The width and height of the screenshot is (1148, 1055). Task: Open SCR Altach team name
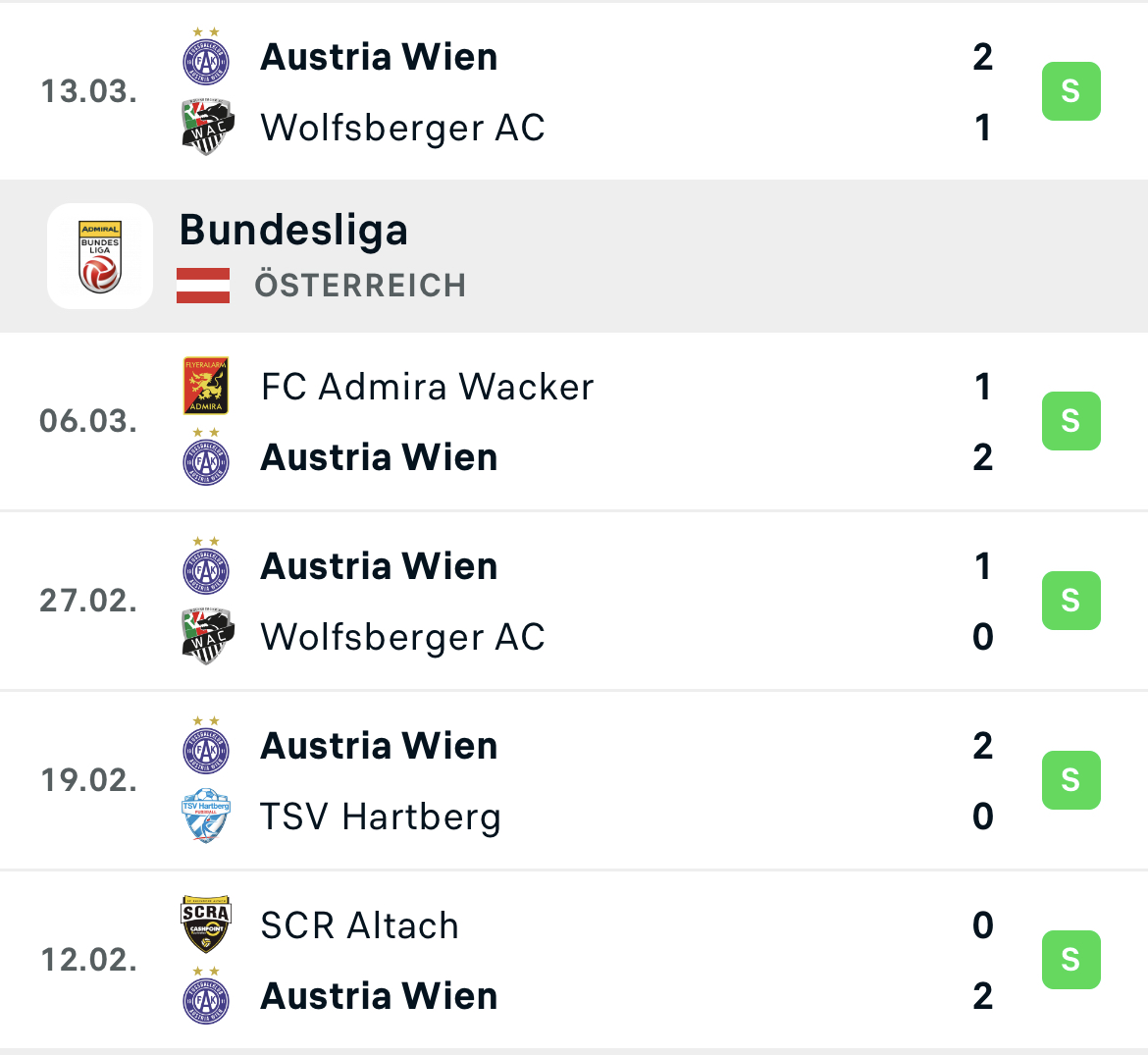point(360,925)
